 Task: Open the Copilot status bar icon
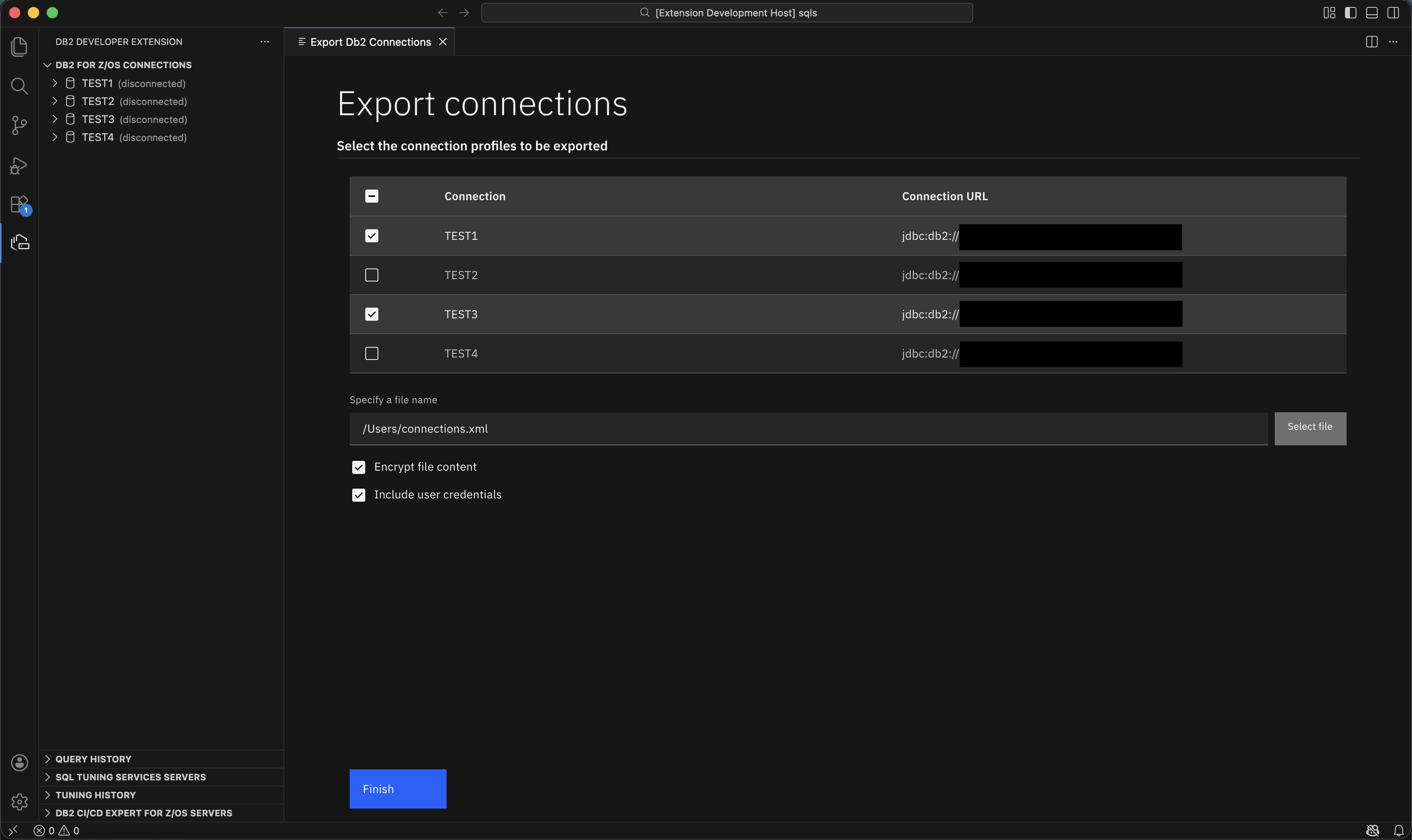[1372, 830]
